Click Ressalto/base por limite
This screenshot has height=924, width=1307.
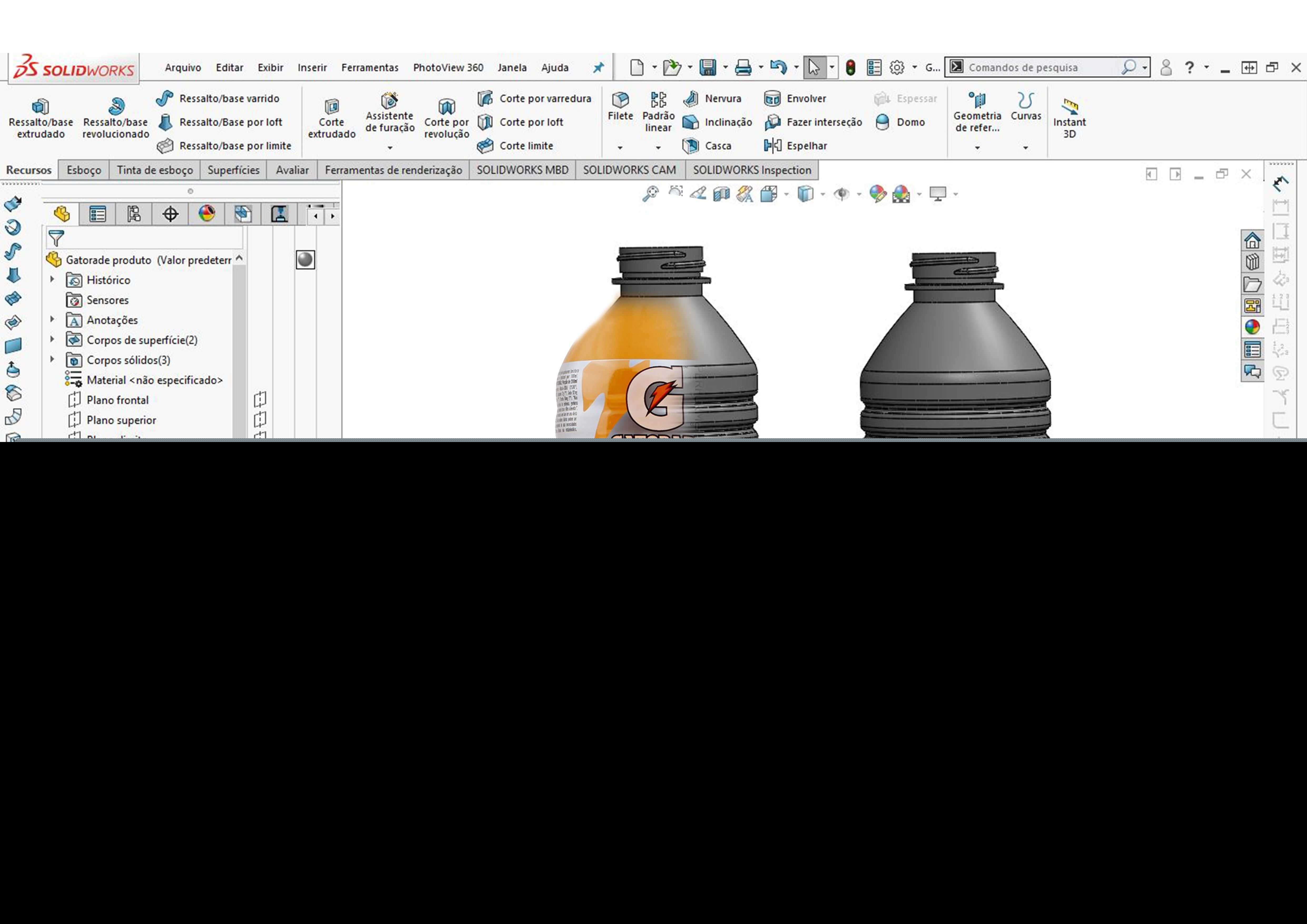click(x=224, y=146)
